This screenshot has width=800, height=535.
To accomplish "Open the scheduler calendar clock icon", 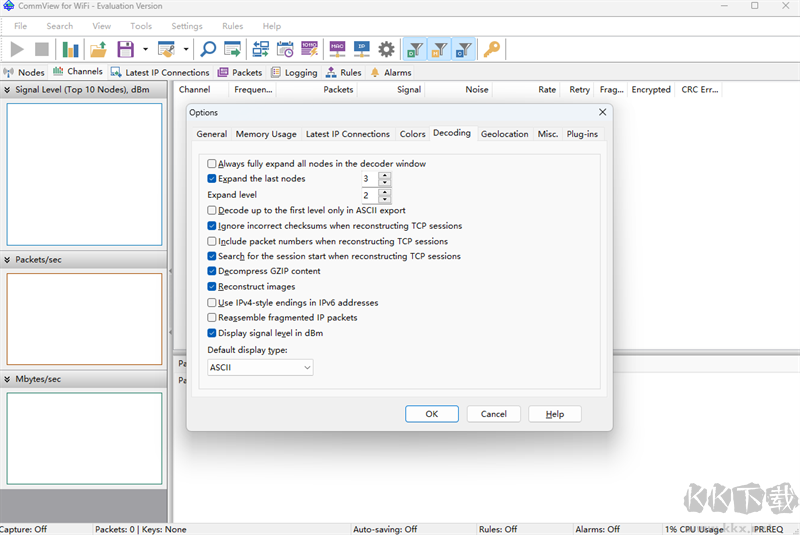I will click(285, 49).
